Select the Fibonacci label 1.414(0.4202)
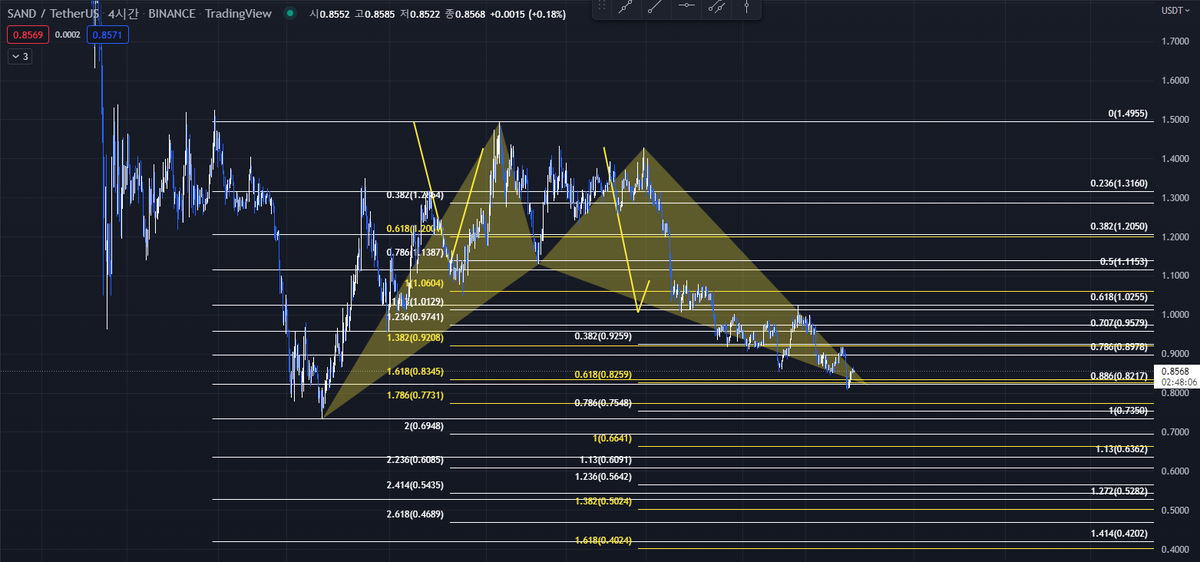The height and width of the screenshot is (562, 1200). point(1119,534)
